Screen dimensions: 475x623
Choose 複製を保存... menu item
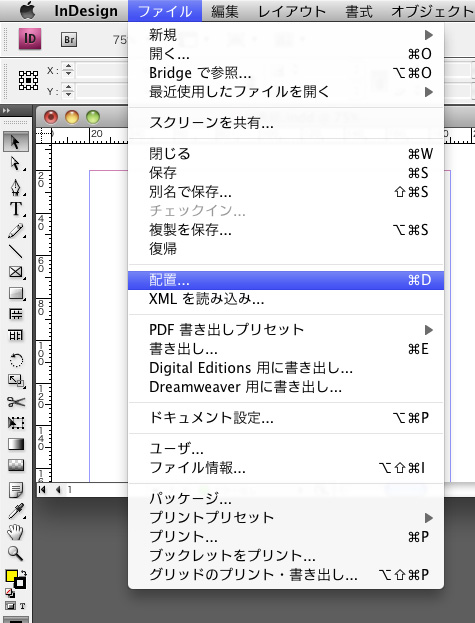point(286,230)
